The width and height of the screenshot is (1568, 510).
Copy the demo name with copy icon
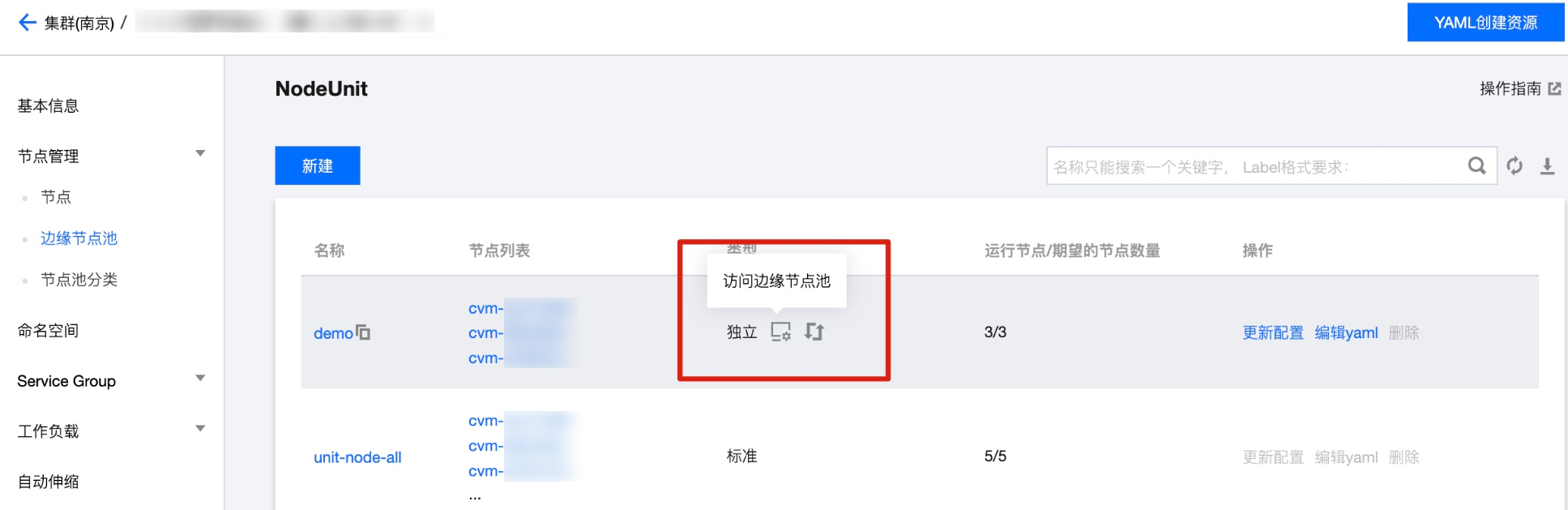pyautogui.click(x=363, y=332)
